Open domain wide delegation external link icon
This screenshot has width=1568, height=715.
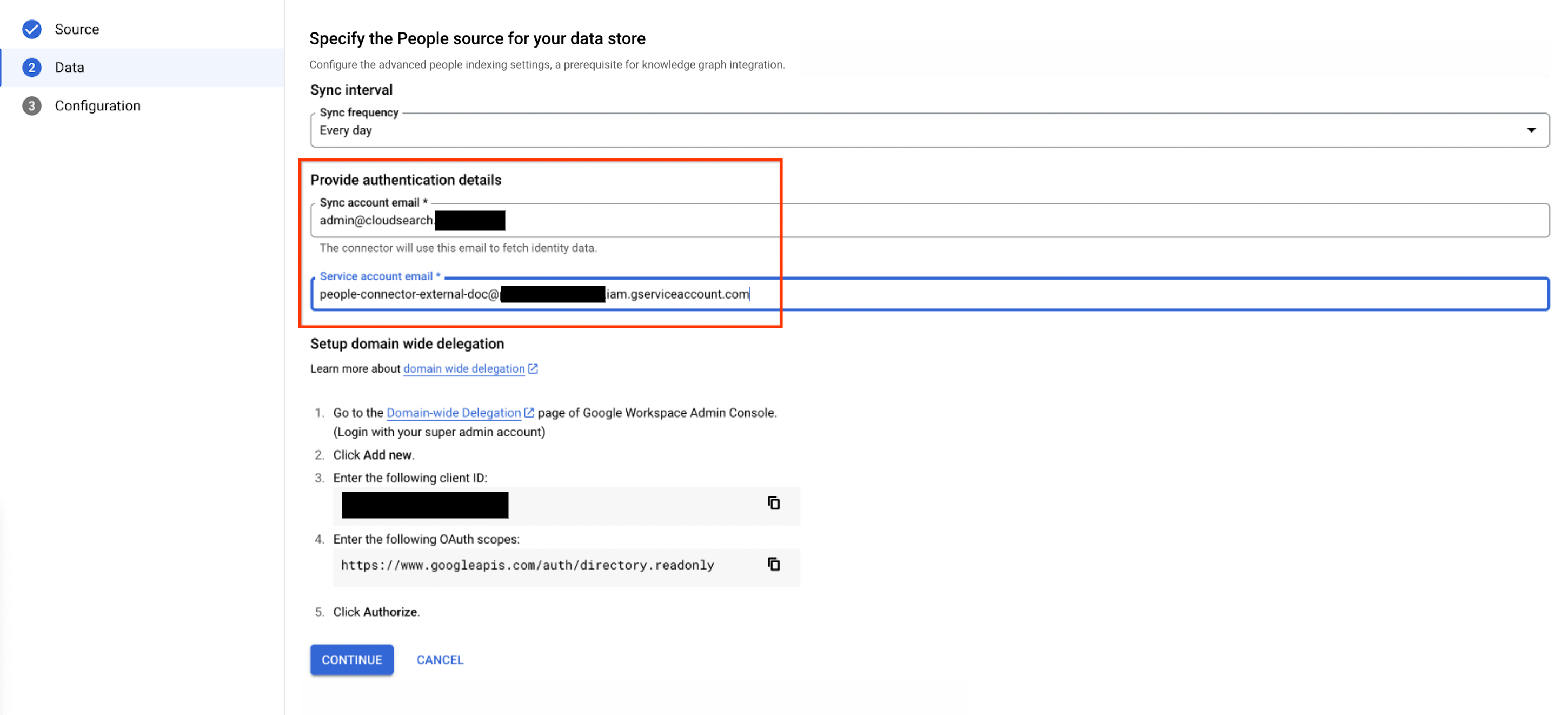click(x=533, y=368)
